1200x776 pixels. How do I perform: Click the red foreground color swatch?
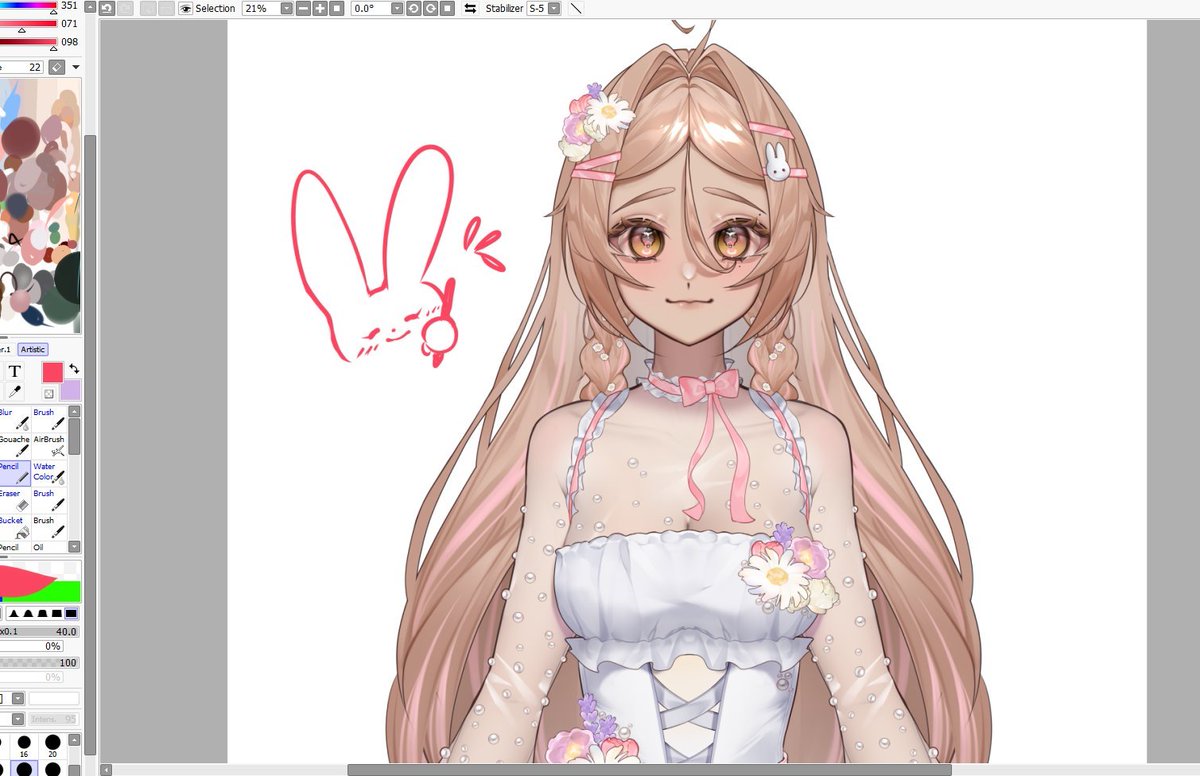[x=52, y=371]
